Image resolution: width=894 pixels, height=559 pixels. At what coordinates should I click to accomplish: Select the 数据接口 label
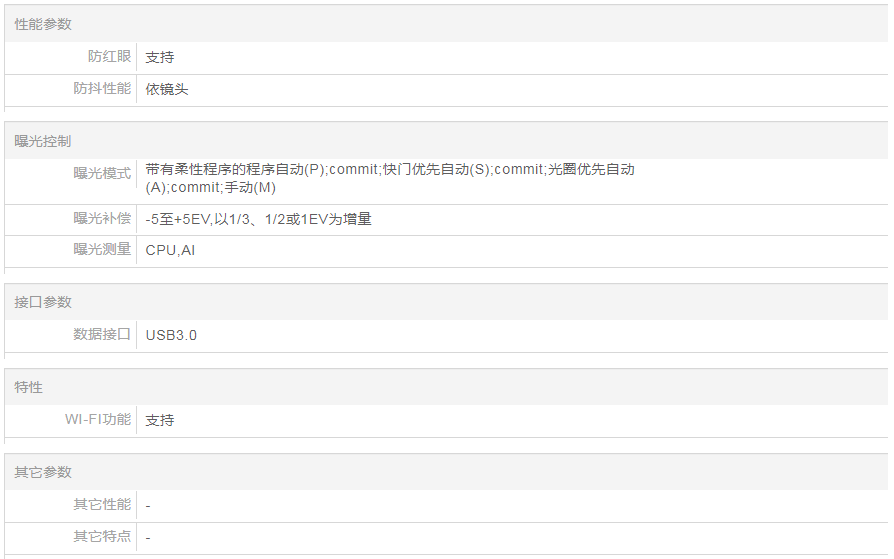click(x=102, y=334)
